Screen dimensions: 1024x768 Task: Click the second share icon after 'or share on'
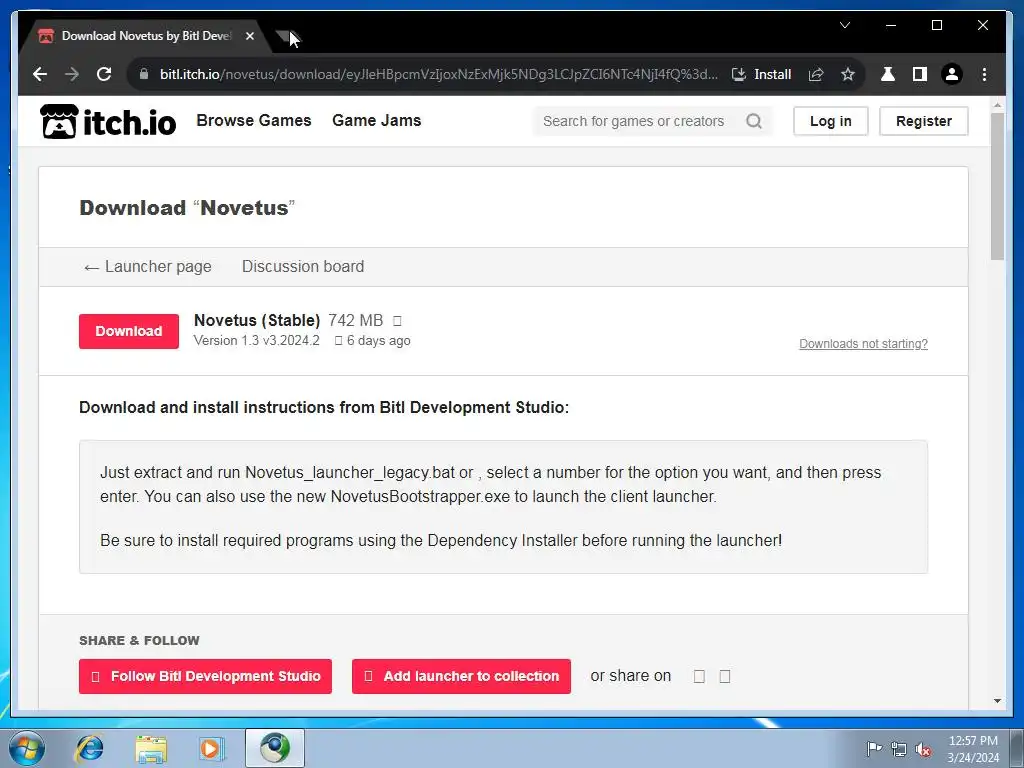[x=725, y=676]
